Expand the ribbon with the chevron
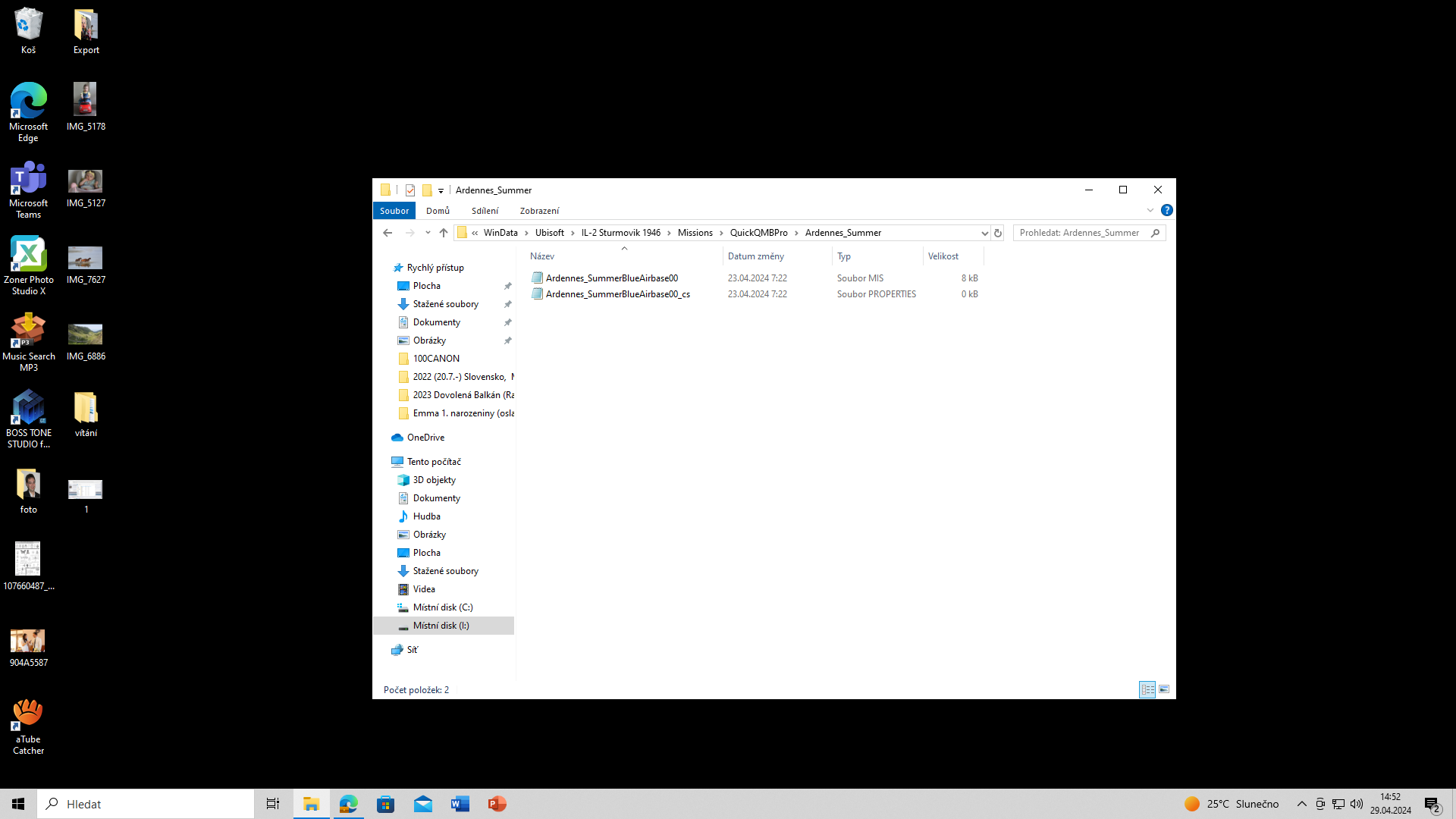Viewport: 1456px width, 819px height. [1150, 210]
